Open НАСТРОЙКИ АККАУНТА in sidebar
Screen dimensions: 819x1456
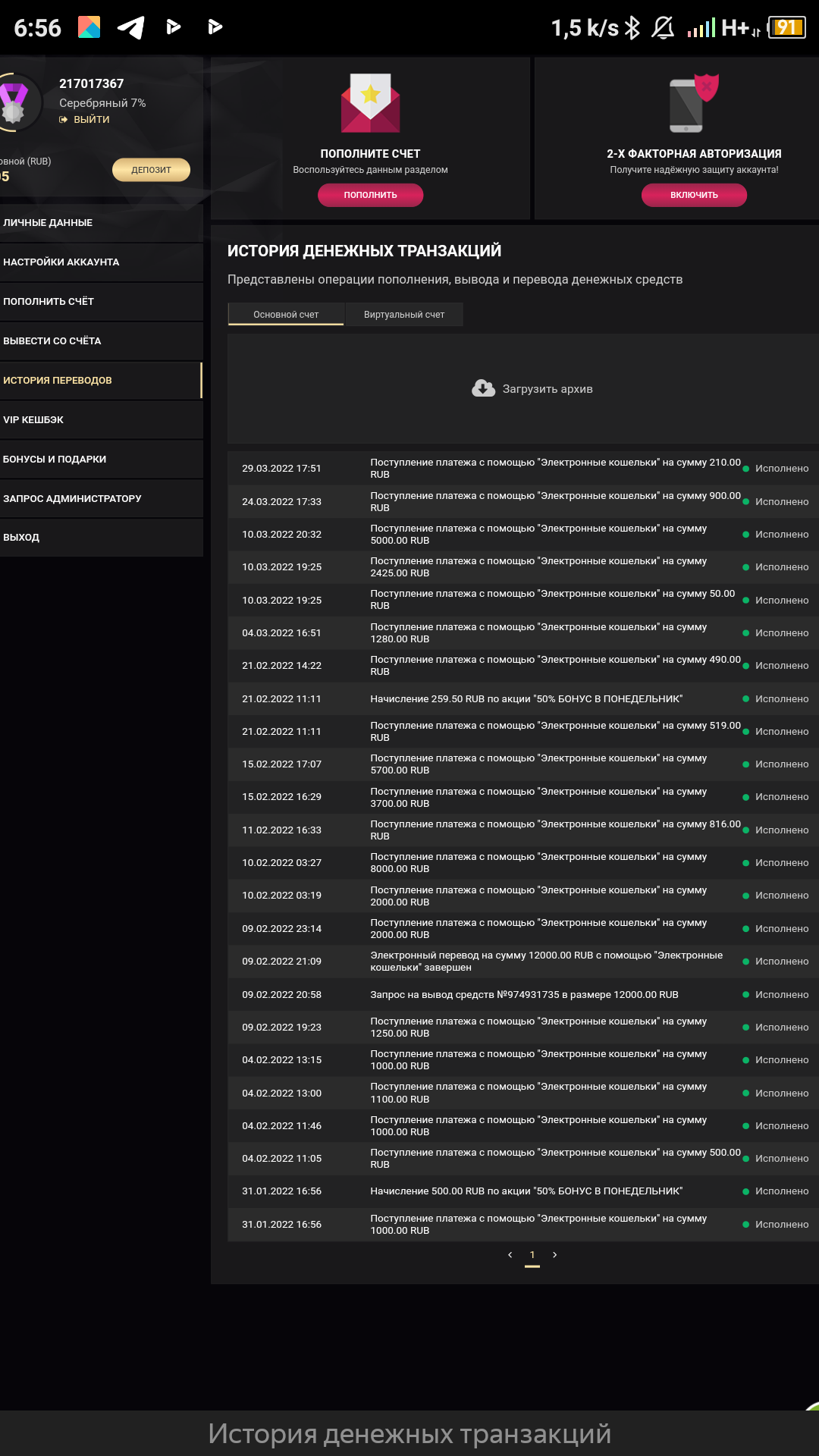tap(100, 262)
